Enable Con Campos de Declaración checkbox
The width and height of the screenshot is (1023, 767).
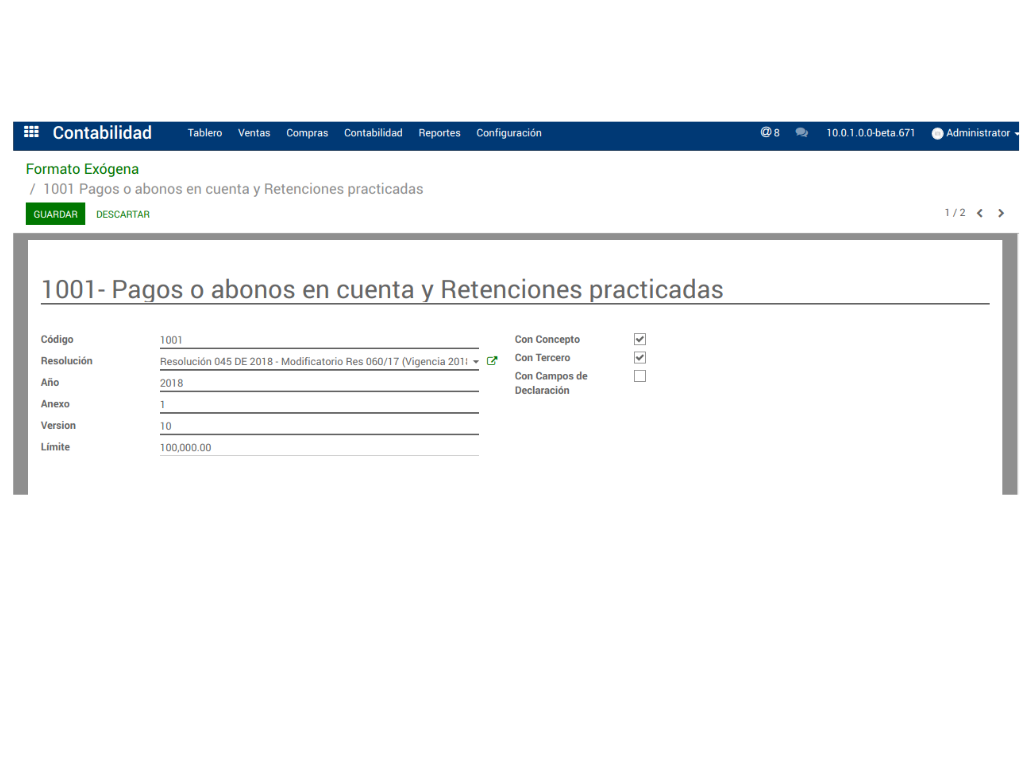point(640,376)
